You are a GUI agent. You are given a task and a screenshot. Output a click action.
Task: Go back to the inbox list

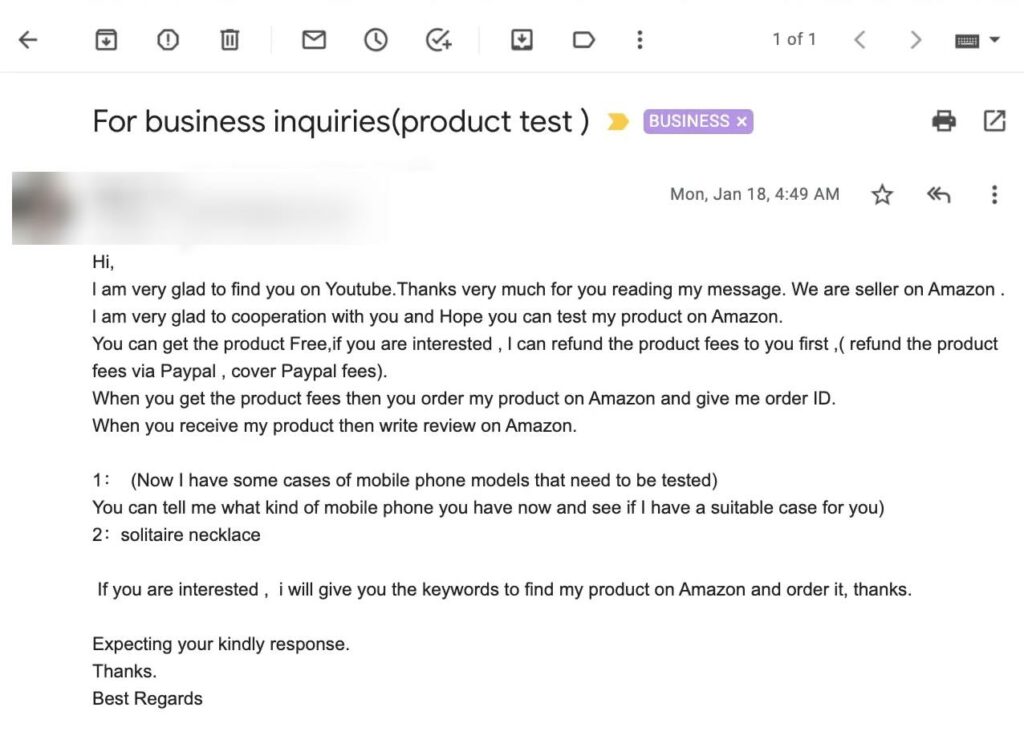[x=28, y=40]
